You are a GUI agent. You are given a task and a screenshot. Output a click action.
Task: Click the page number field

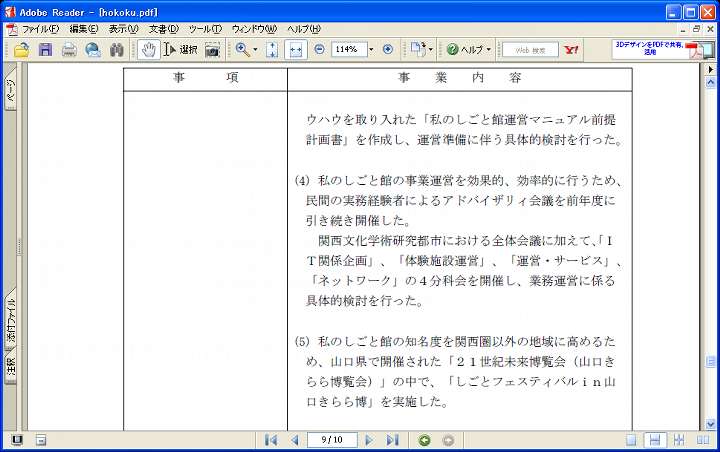[331, 440]
